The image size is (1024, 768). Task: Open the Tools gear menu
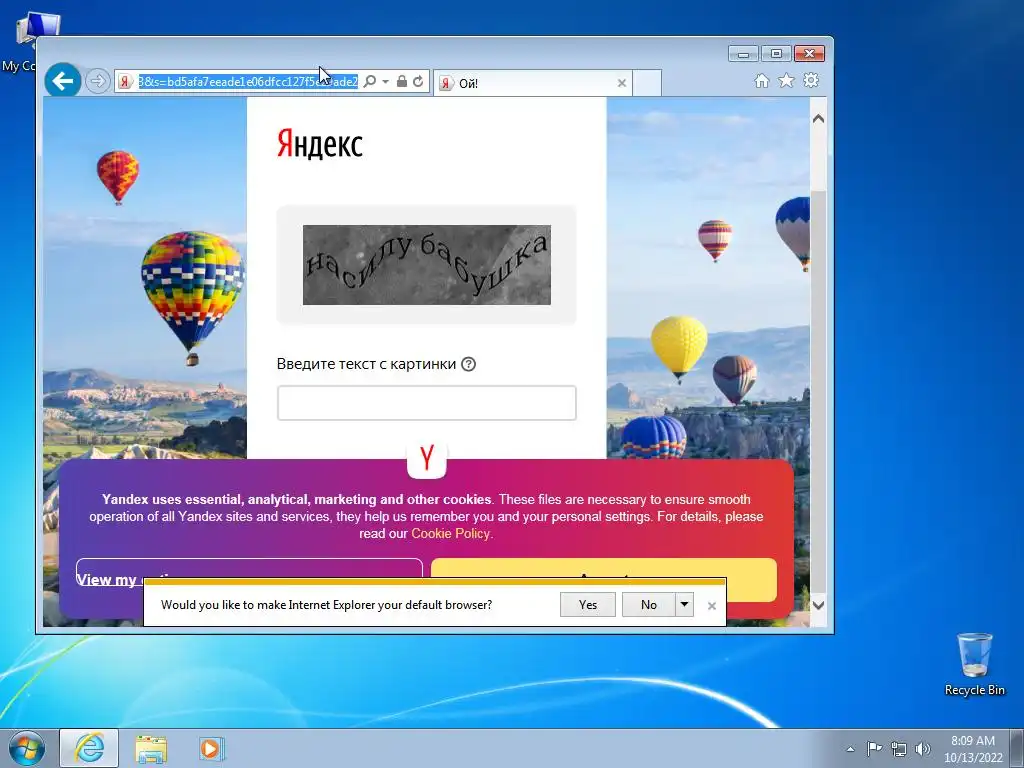point(811,80)
